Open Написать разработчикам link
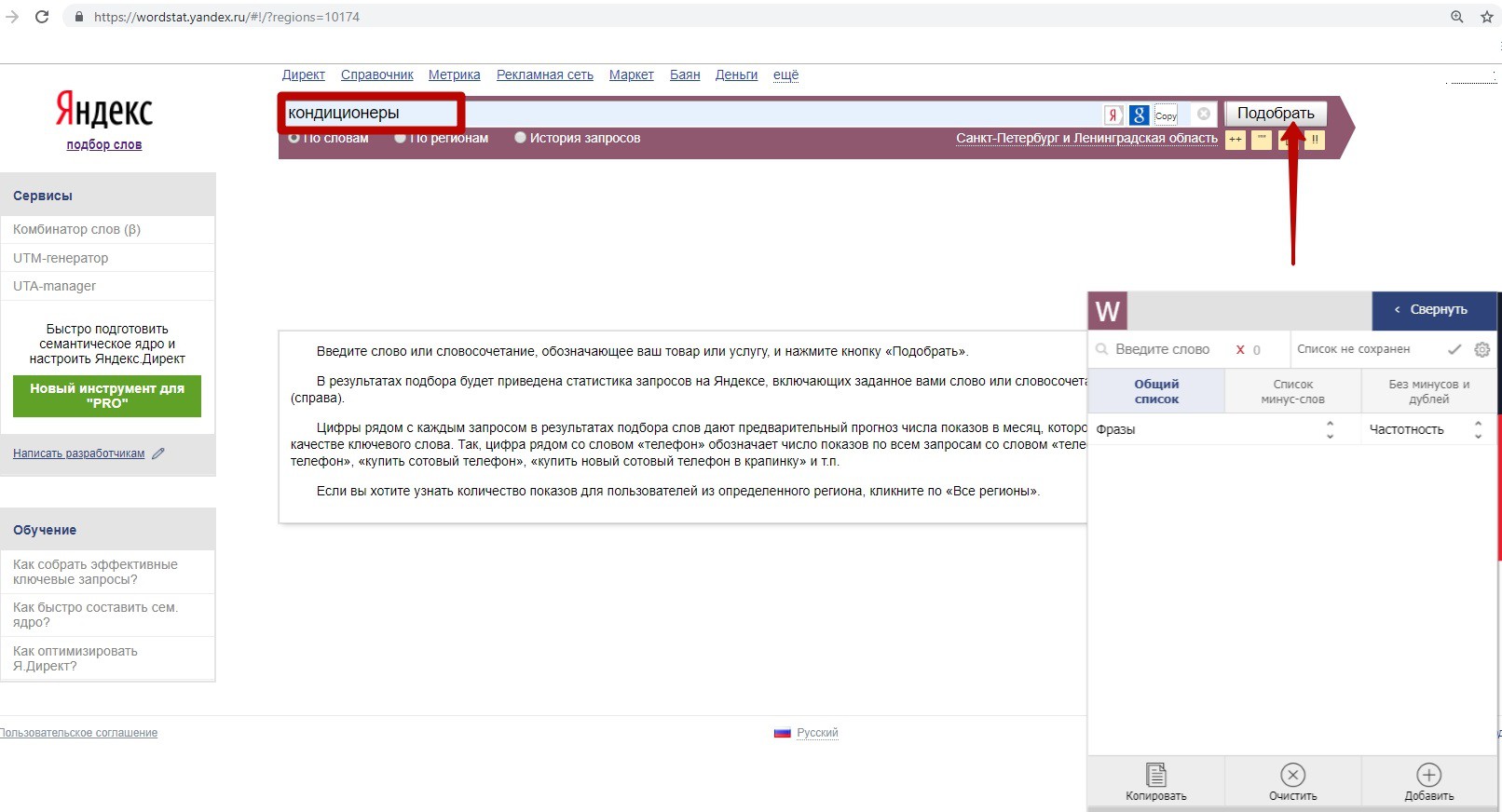The image size is (1502, 812). 79,453
